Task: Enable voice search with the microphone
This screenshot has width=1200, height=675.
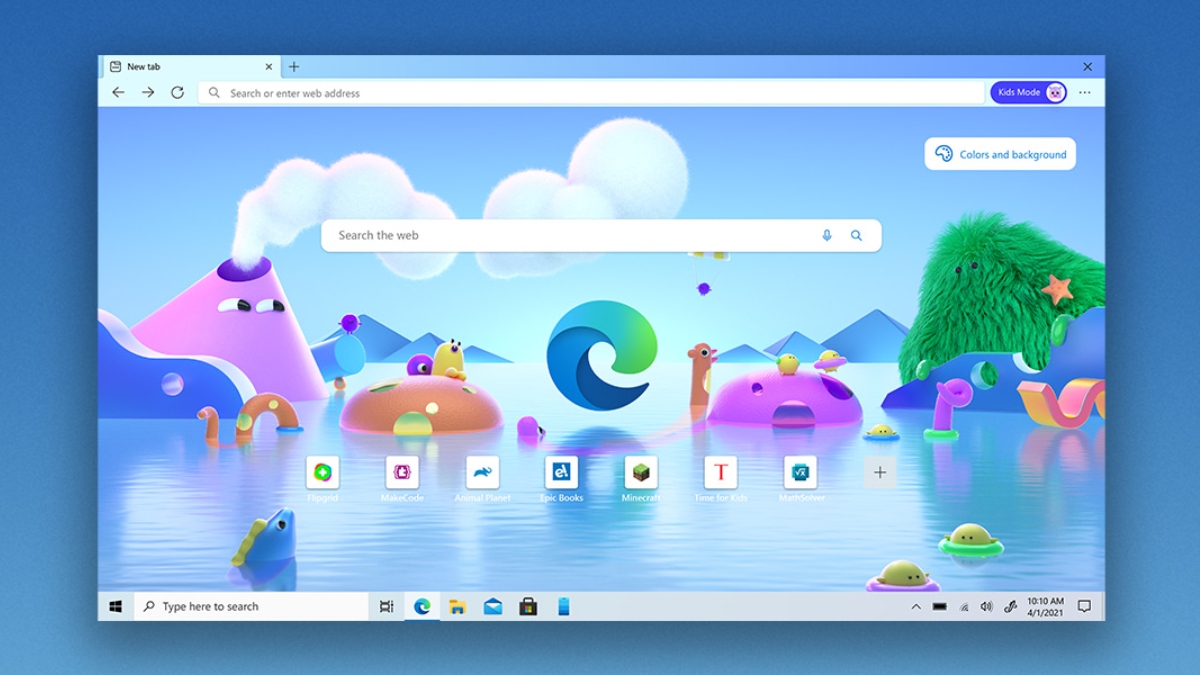Action: coord(826,235)
